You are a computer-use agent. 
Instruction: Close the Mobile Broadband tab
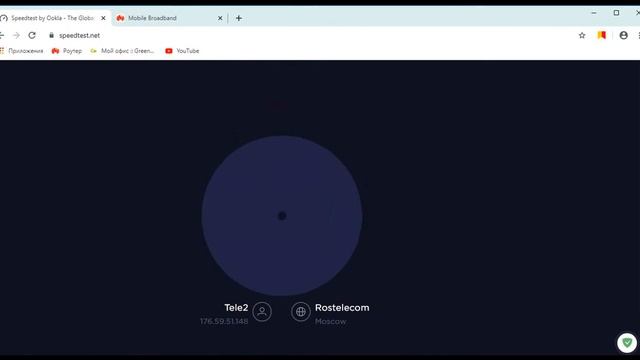[220, 18]
